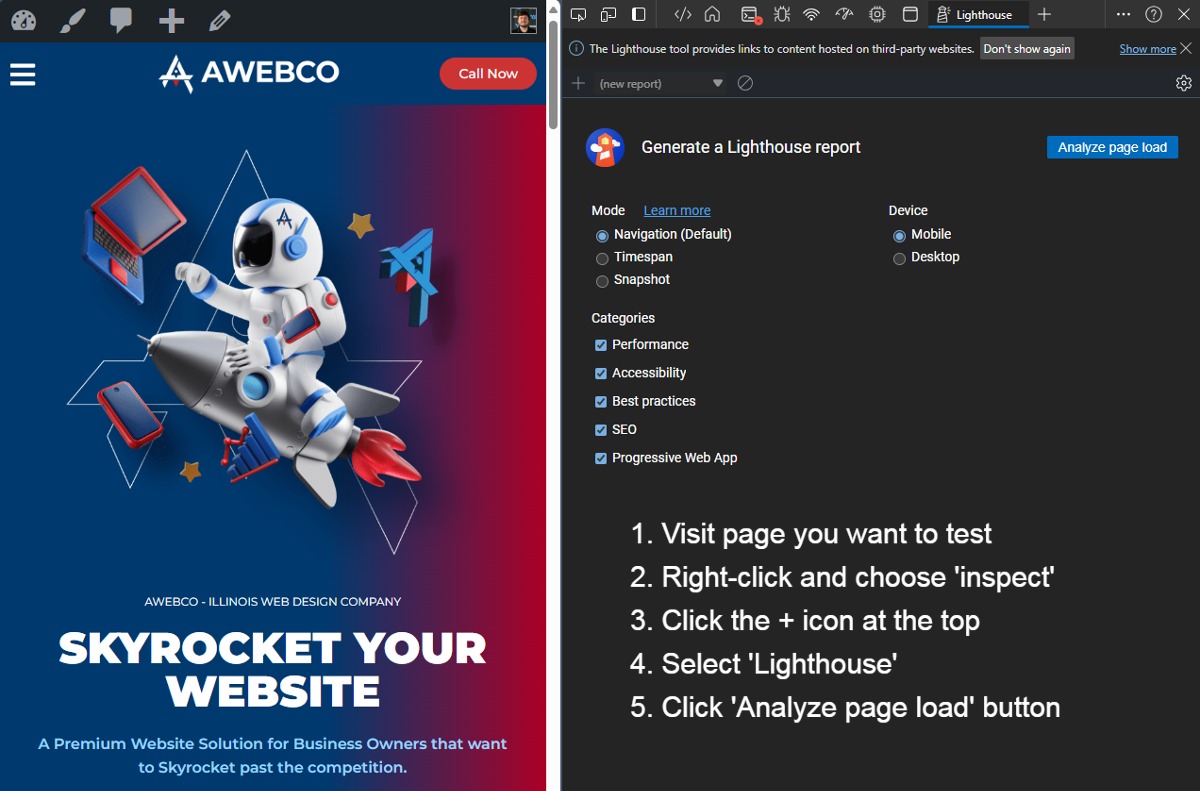Screen dimensions: 1200x791
Task: Open the Elements code brackets tool
Action: click(x=683, y=14)
